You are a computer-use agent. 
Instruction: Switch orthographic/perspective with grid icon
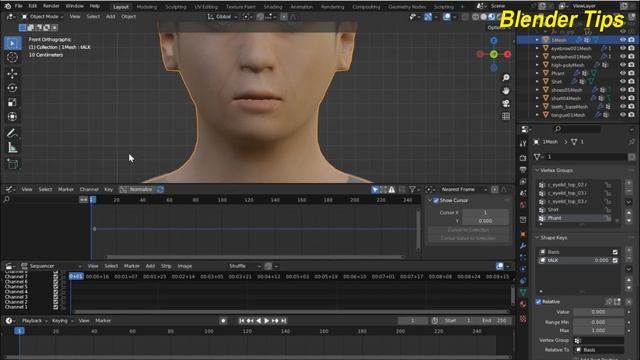point(506,116)
